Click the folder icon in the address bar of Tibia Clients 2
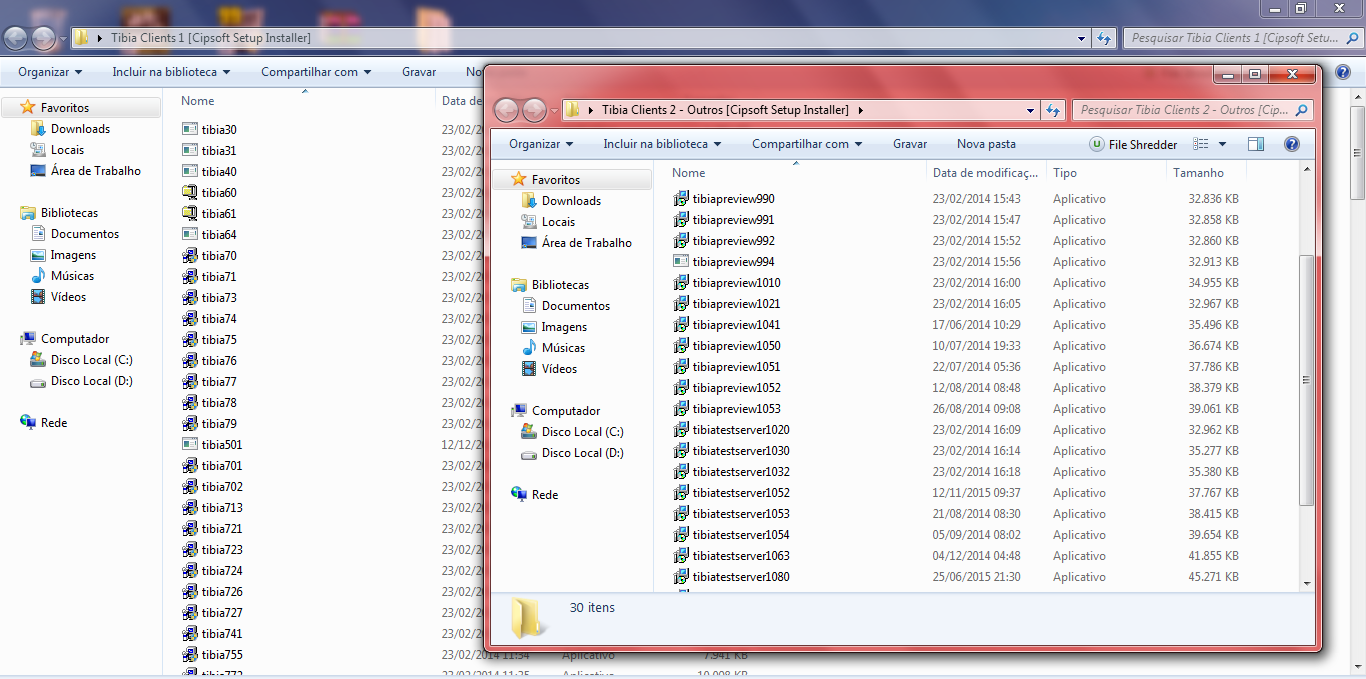 pyautogui.click(x=573, y=110)
